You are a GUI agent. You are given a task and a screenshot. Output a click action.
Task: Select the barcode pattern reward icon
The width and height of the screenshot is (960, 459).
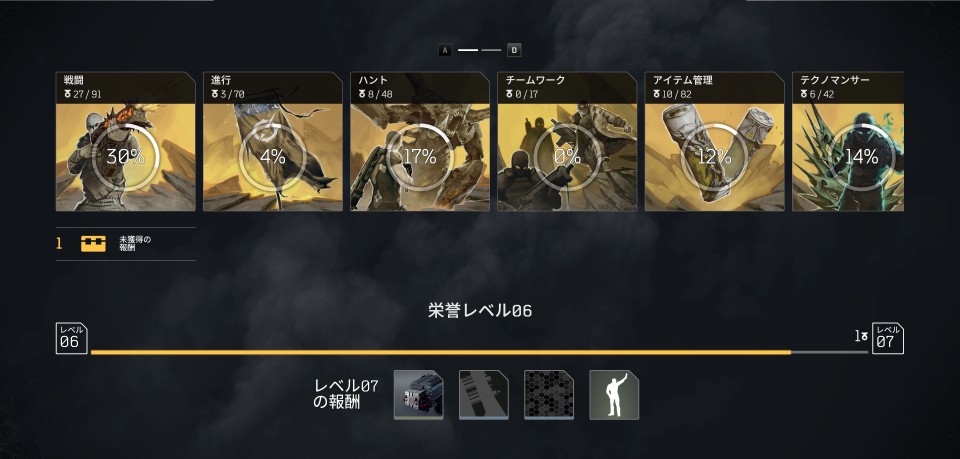point(484,395)
